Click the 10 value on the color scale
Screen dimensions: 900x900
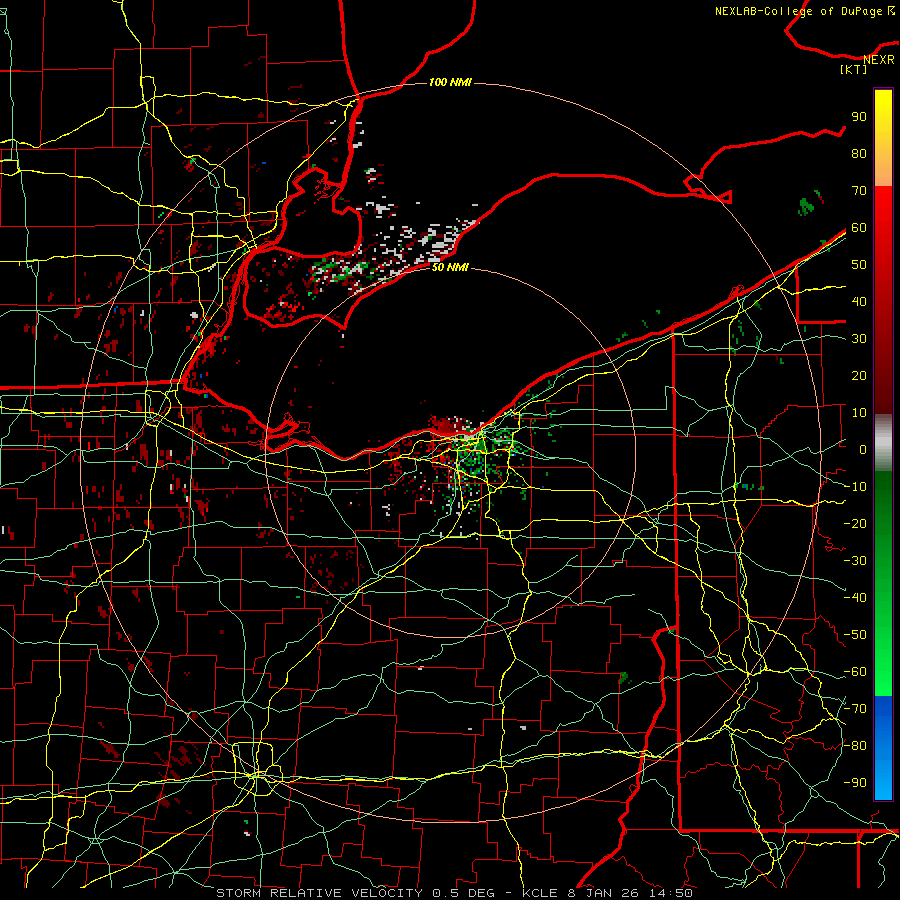click(x=859, y=413)
